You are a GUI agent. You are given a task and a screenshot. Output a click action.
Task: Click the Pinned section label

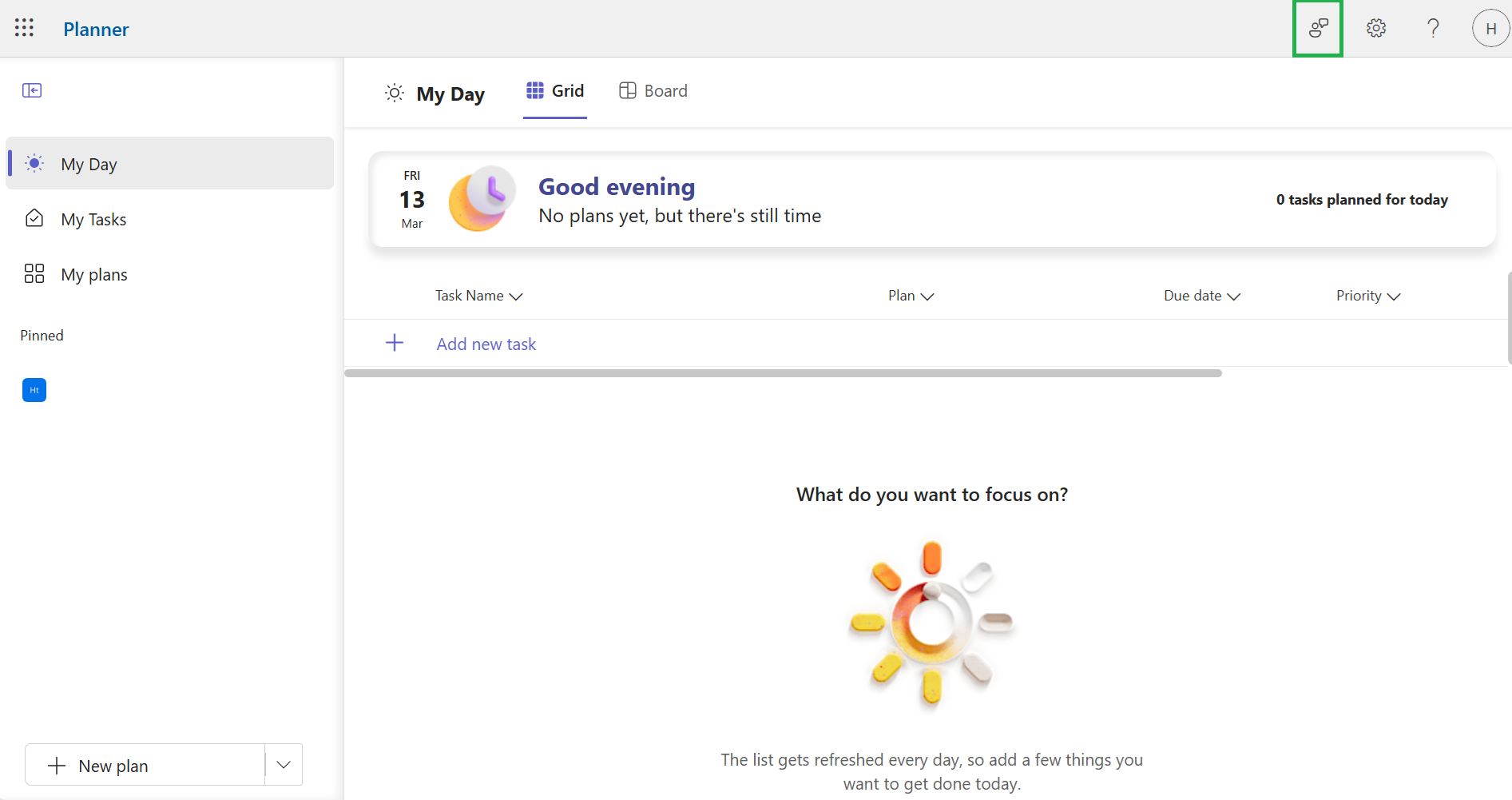point(42,336)
